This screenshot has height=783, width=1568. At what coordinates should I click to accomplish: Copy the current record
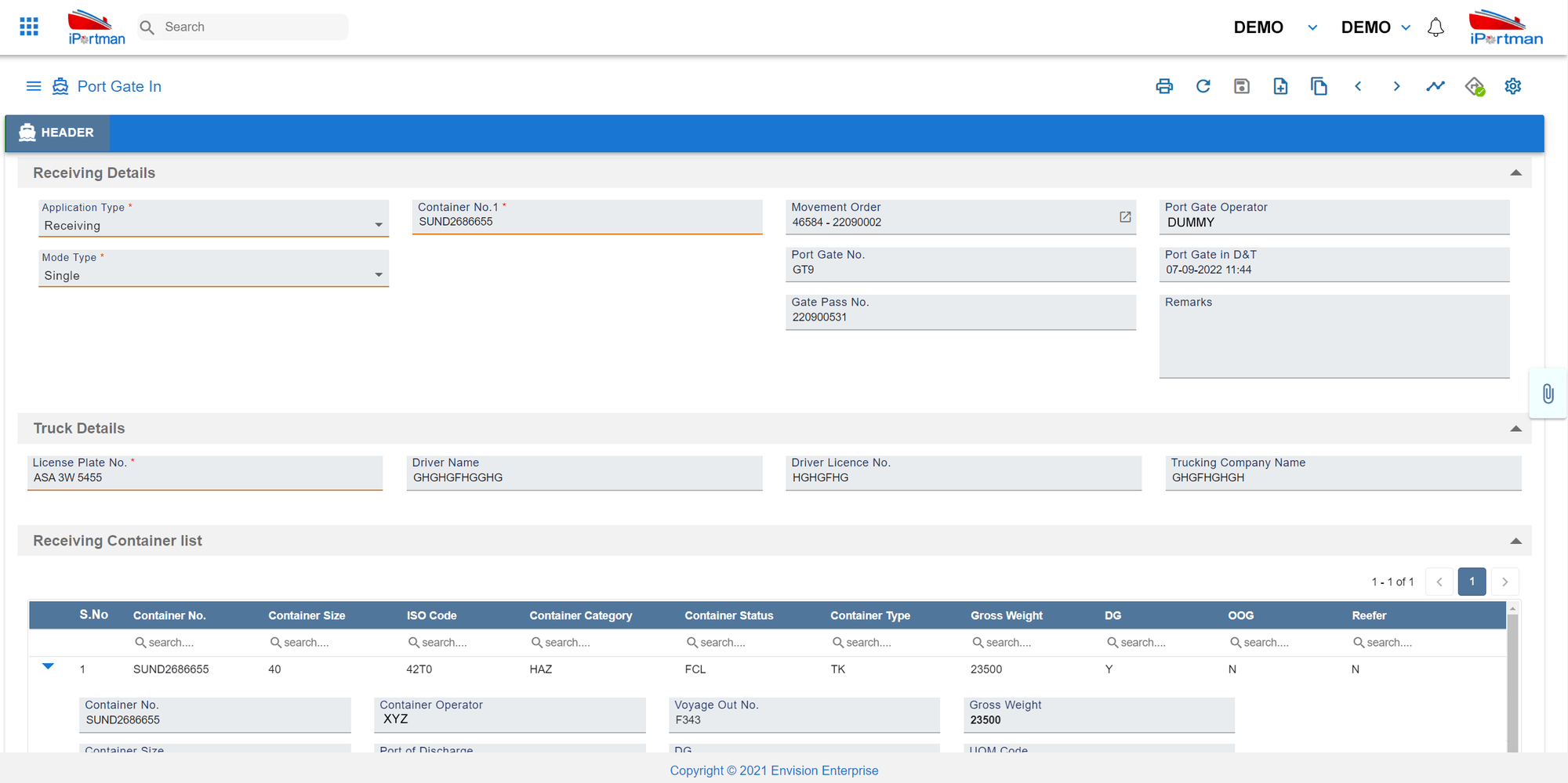(x=1319, y=86)
